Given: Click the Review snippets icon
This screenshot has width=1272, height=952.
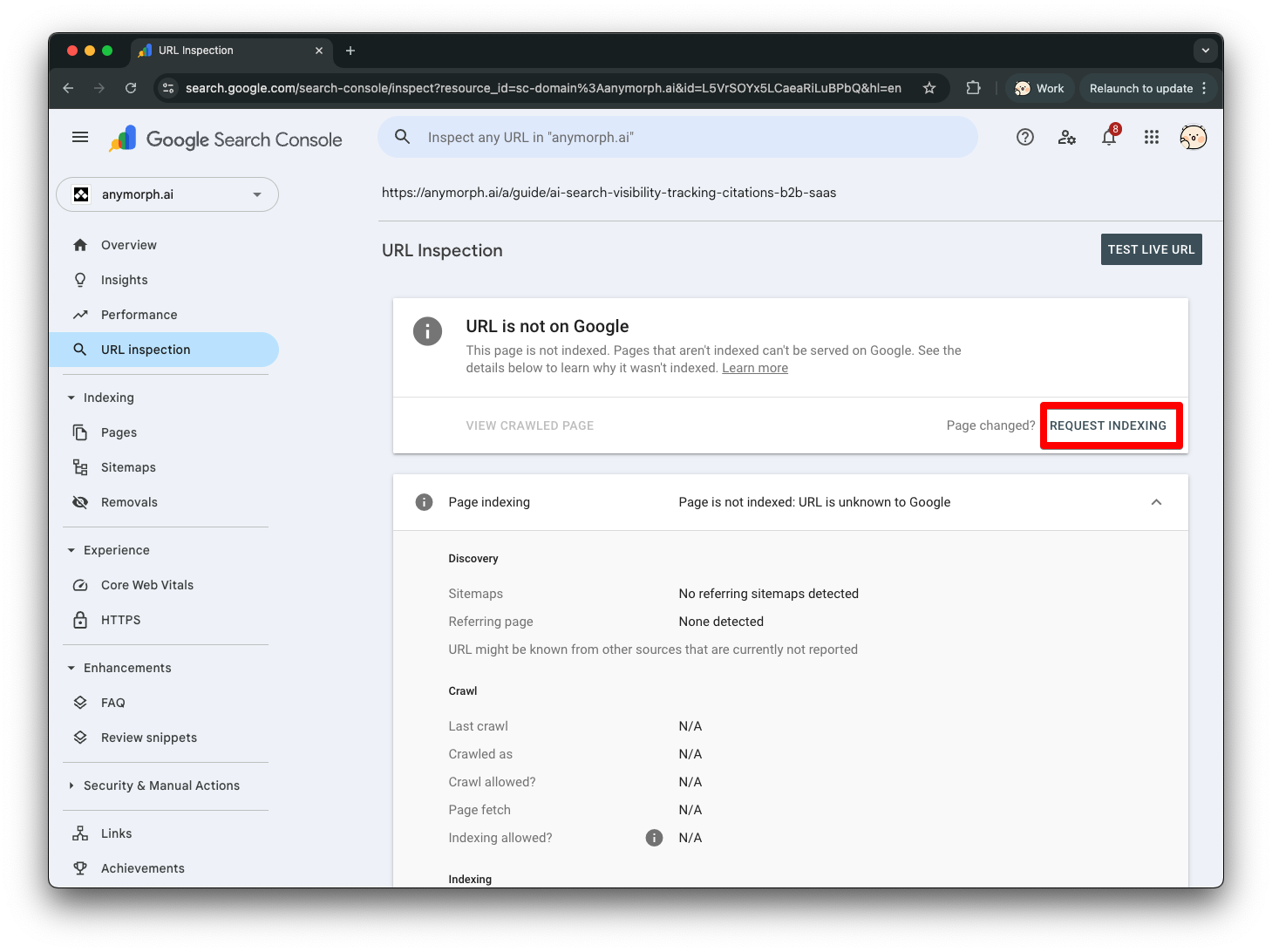Looking at the screenshot, I should tap(79, 737).
